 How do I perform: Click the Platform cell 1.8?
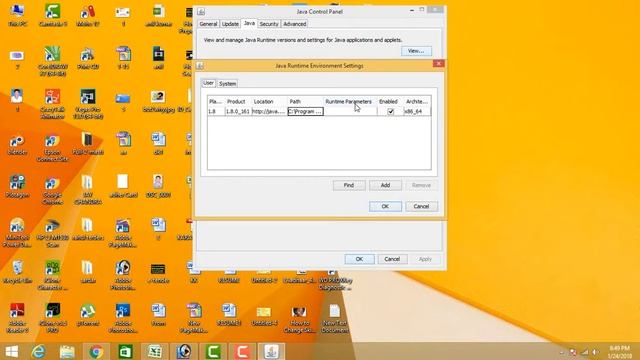[216, 111]
